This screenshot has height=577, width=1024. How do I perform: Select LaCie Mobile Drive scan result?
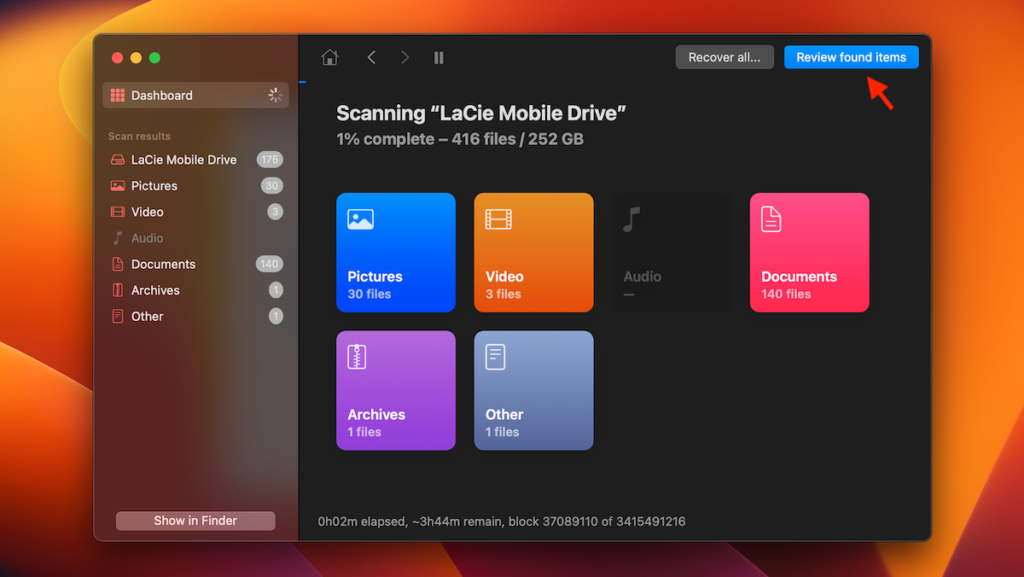tap(184, 160)
